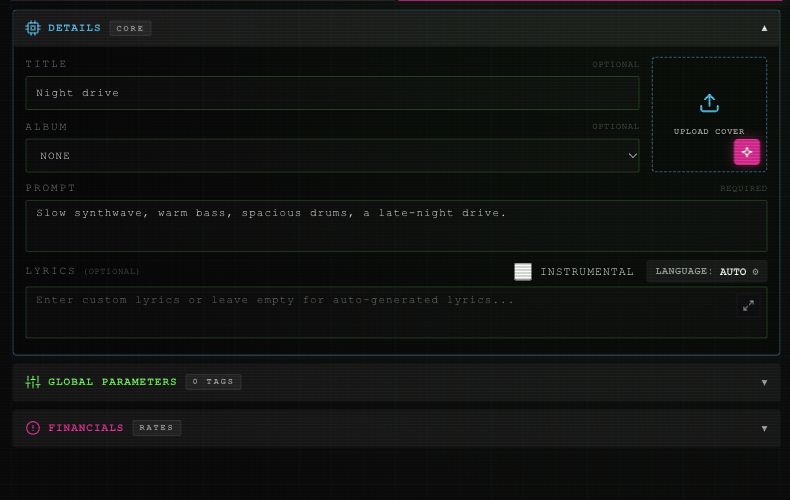The height and width of the screenshot is (500, 790).
Task: Click the GLOBAL PARAMETERS header title
Action: point(112,382)
